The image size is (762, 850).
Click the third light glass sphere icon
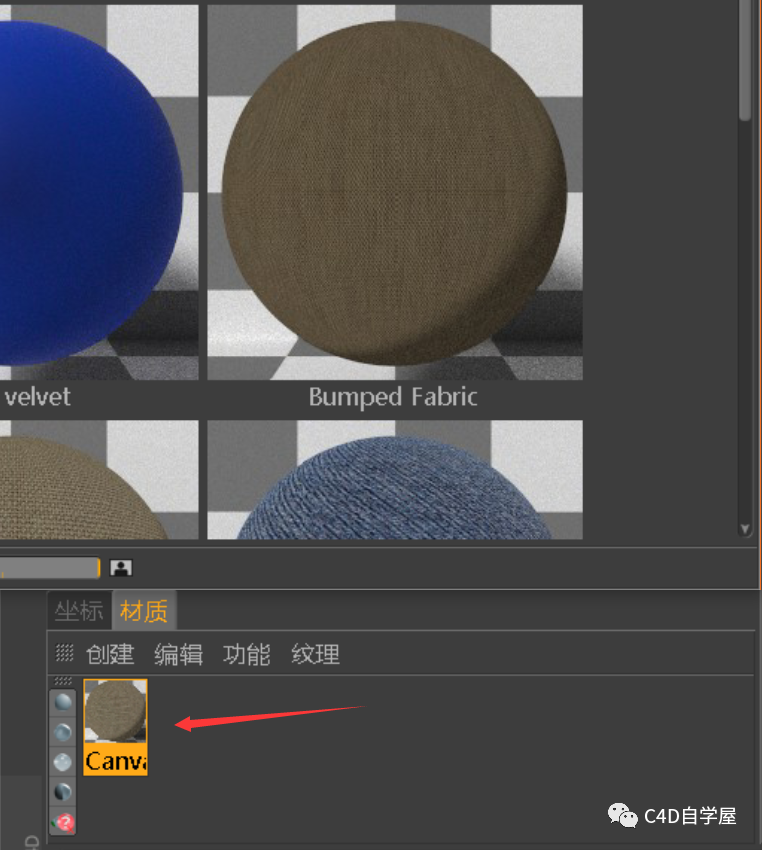point(63,762)
